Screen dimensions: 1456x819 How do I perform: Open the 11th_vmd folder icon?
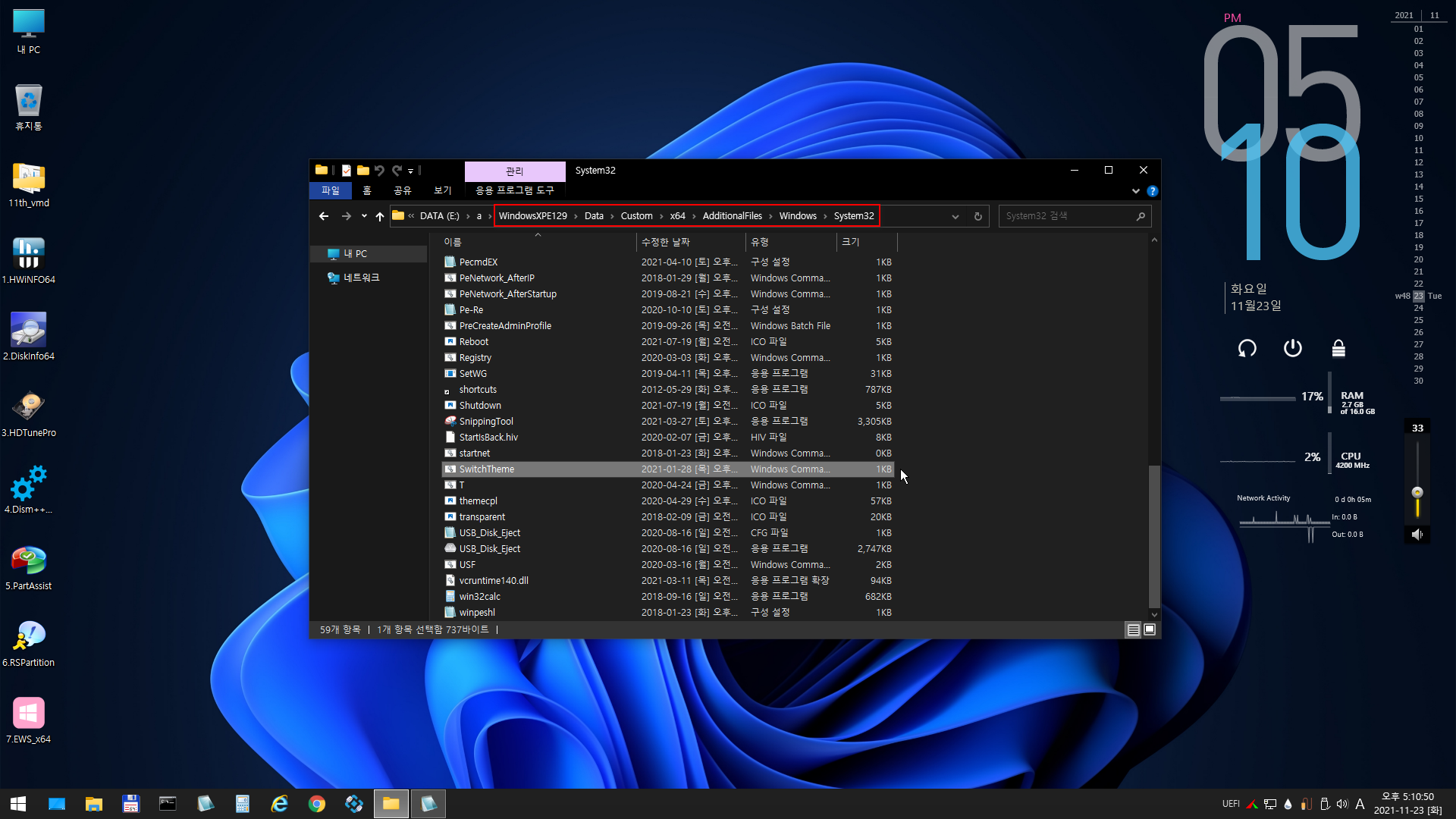[x=29, y=185]
